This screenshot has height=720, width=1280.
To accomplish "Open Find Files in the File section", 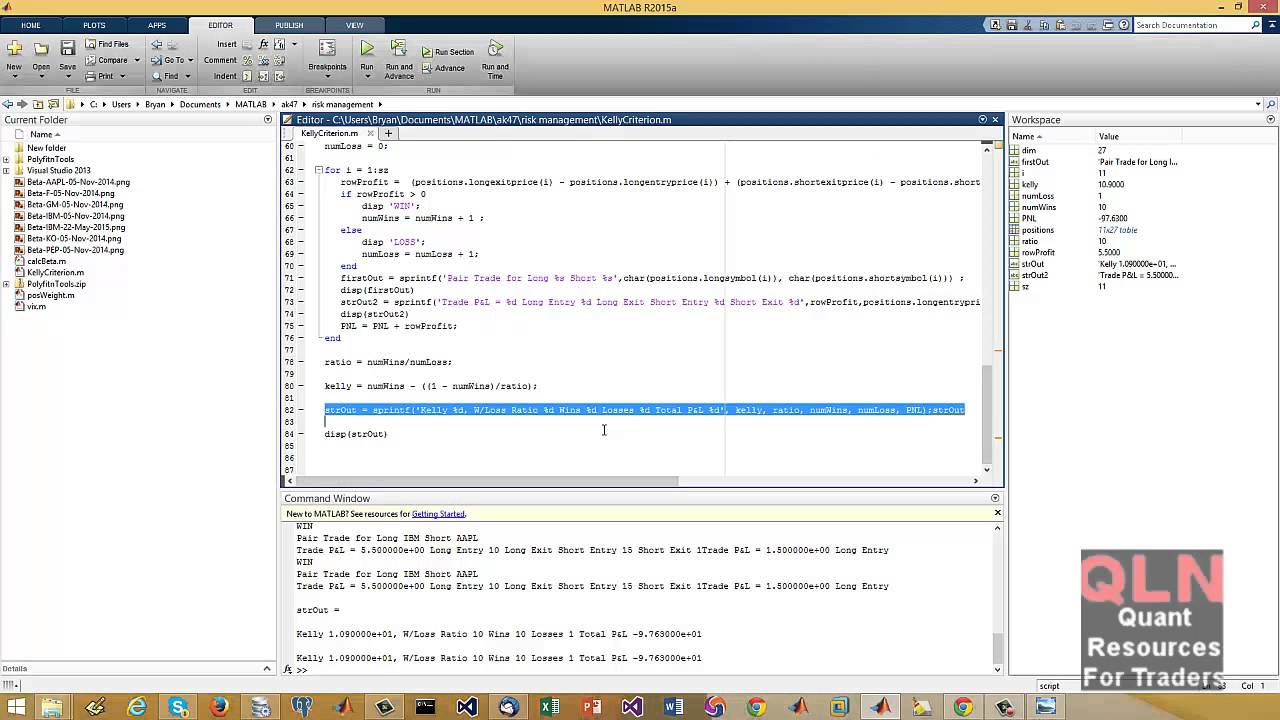I will coord(107,44).
